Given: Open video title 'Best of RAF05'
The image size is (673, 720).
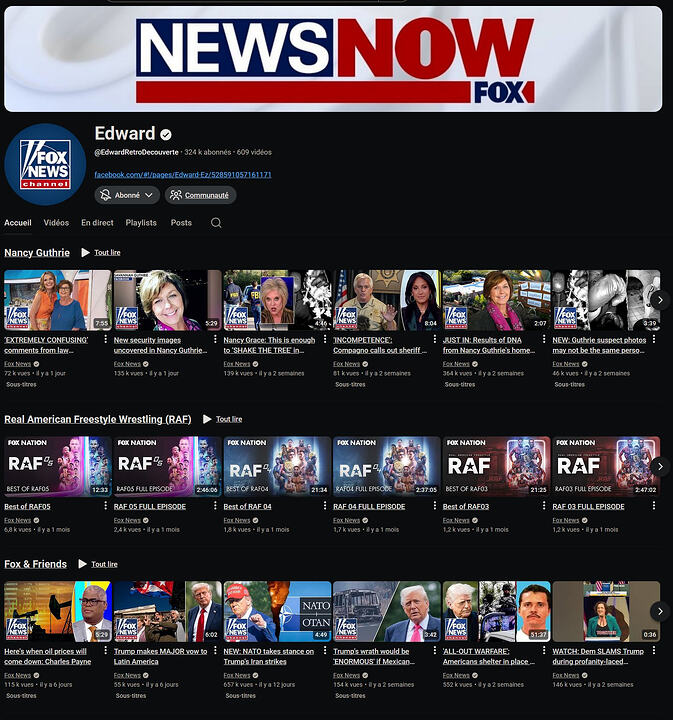Looking at the screenshot, I should tap(28, 506).
